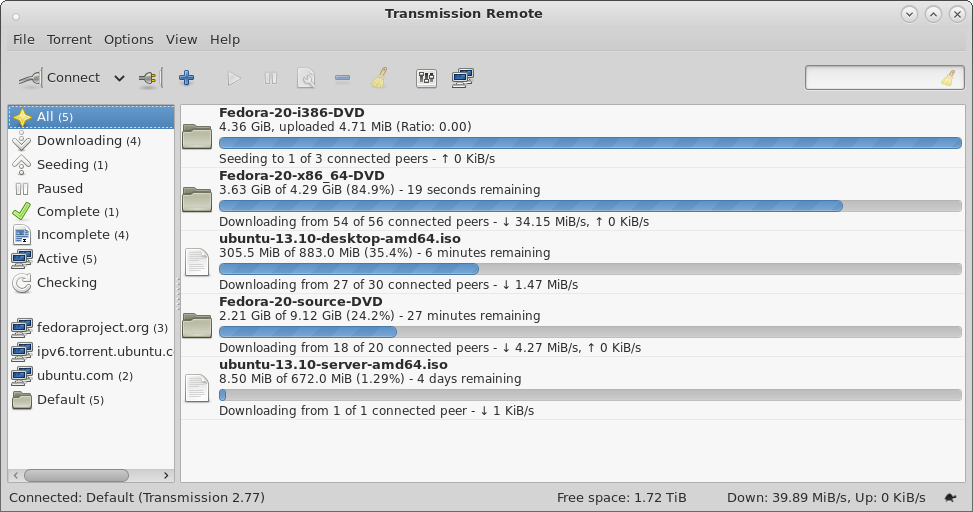Click the sidebar horizontal scrollbar
973x512 pixels.
76,475
